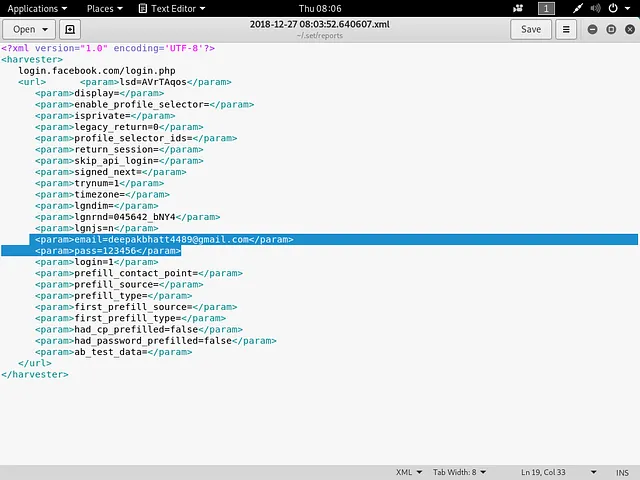This screenshot has width=640, height=480.
Task: Click the had_password_prefilled=false line
Action: coord(156,341)
